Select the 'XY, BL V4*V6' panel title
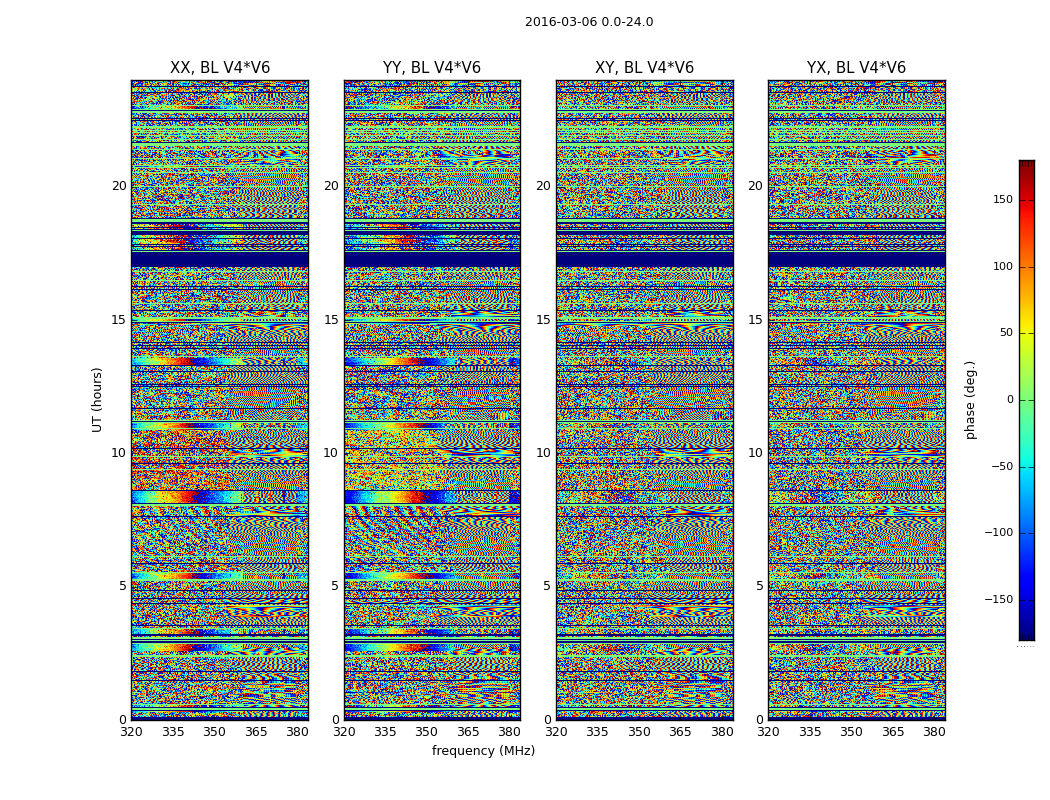1050x800 pixels. tap(644, 68)
